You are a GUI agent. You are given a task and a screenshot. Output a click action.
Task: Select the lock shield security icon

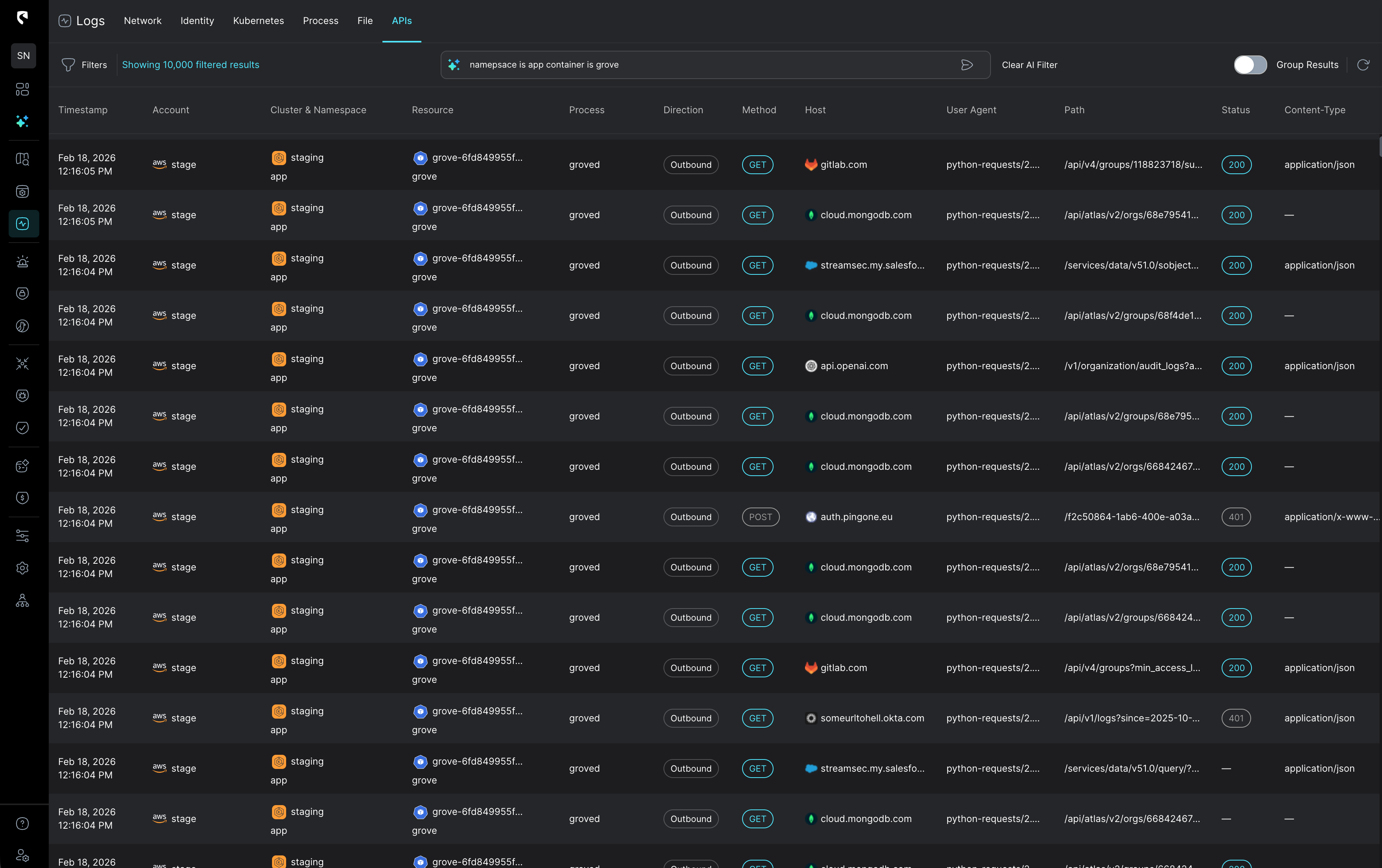click(x=23, y=293)
